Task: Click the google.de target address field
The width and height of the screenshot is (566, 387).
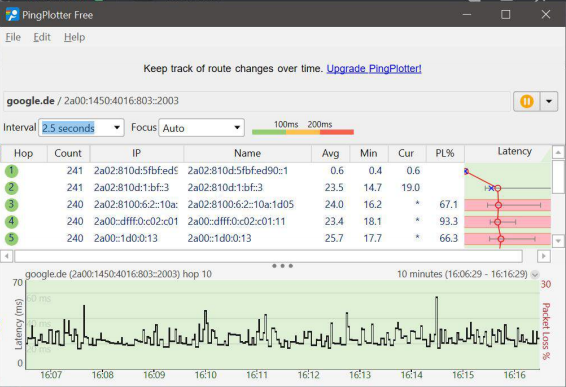Action: (x=257, y=101)
